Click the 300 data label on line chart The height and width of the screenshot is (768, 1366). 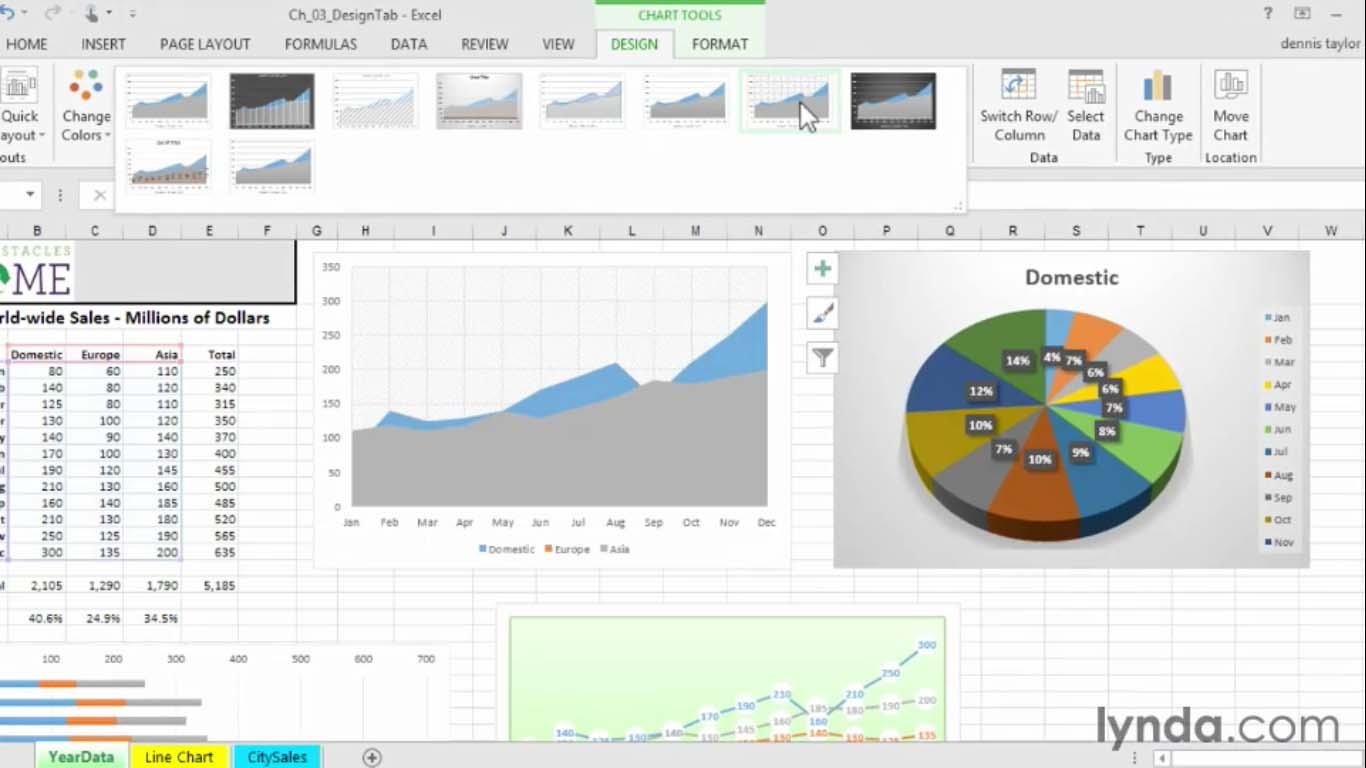tap(927, 645)
